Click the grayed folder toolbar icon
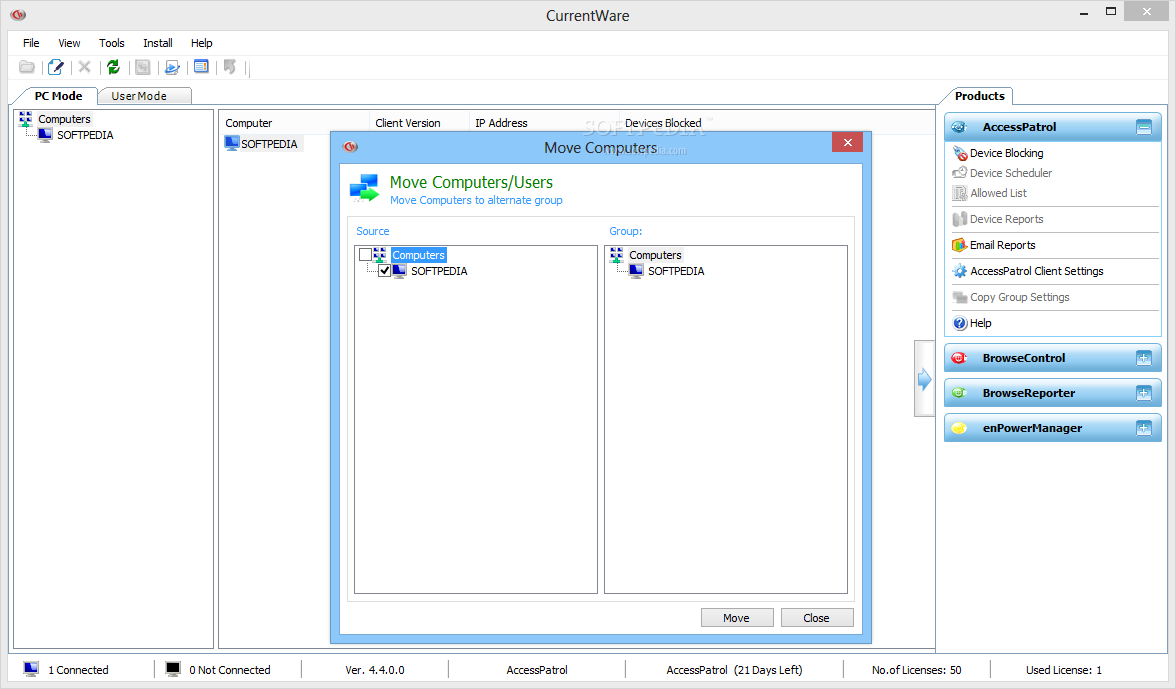1176x689 pixels. click(27, 67)
